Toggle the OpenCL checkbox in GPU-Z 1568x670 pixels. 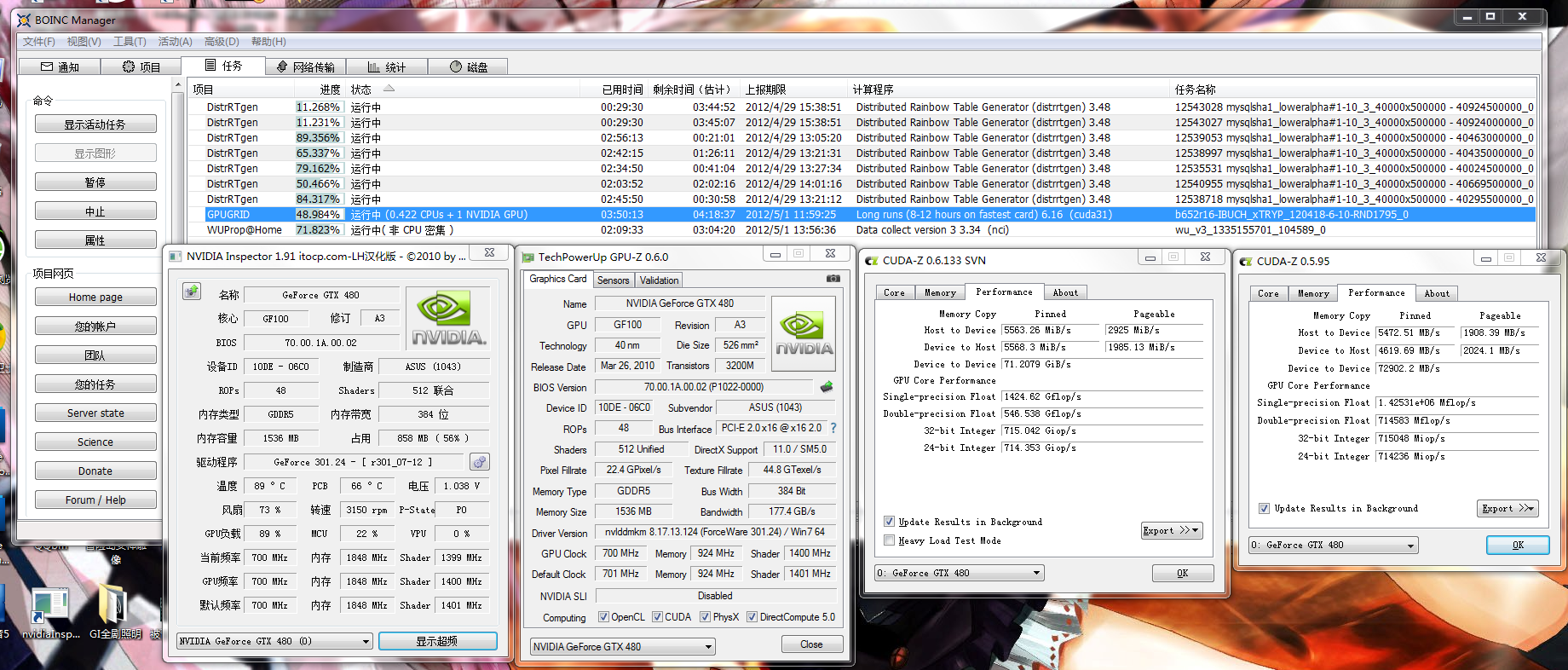pos(603,617)
